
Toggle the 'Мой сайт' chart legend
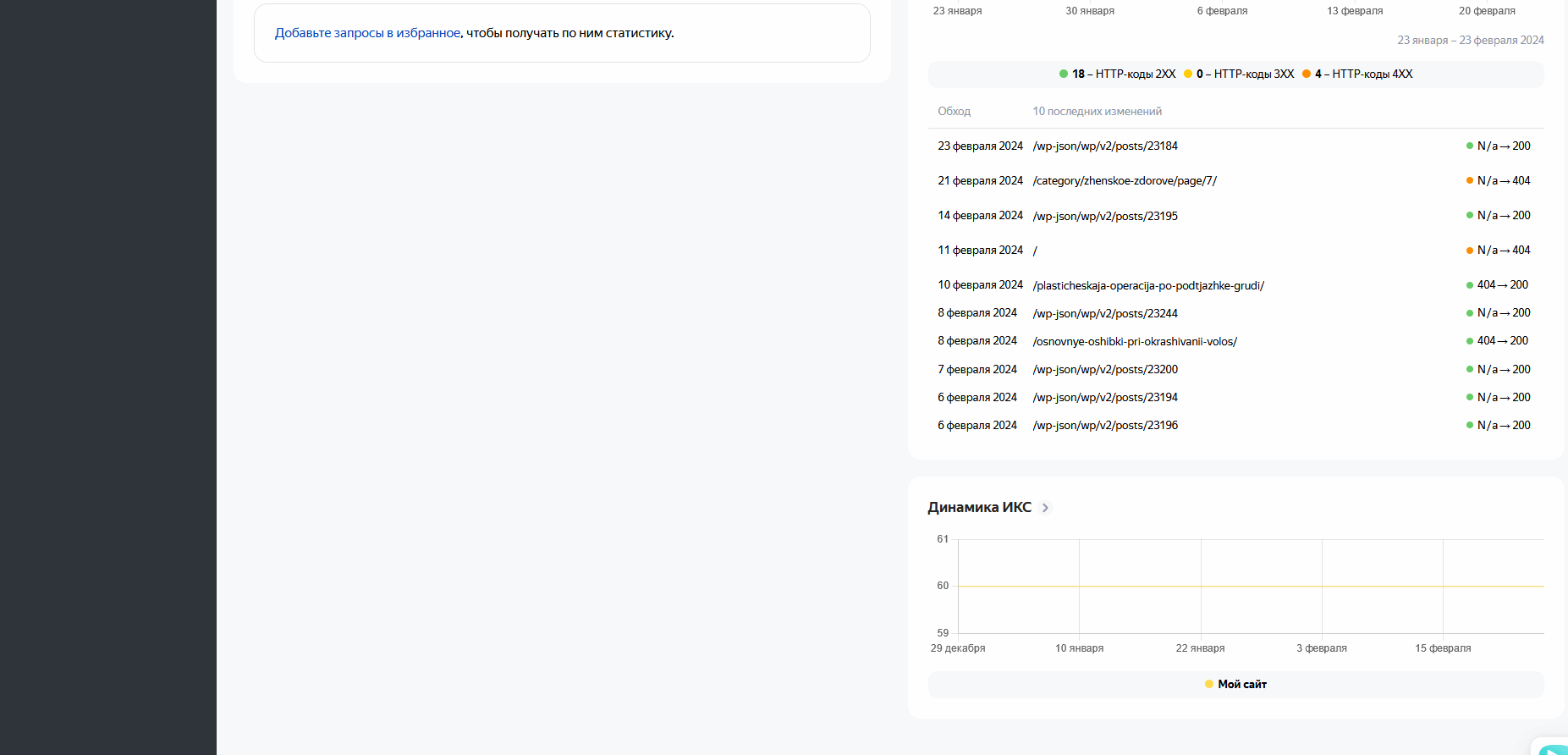(1235, 684)
